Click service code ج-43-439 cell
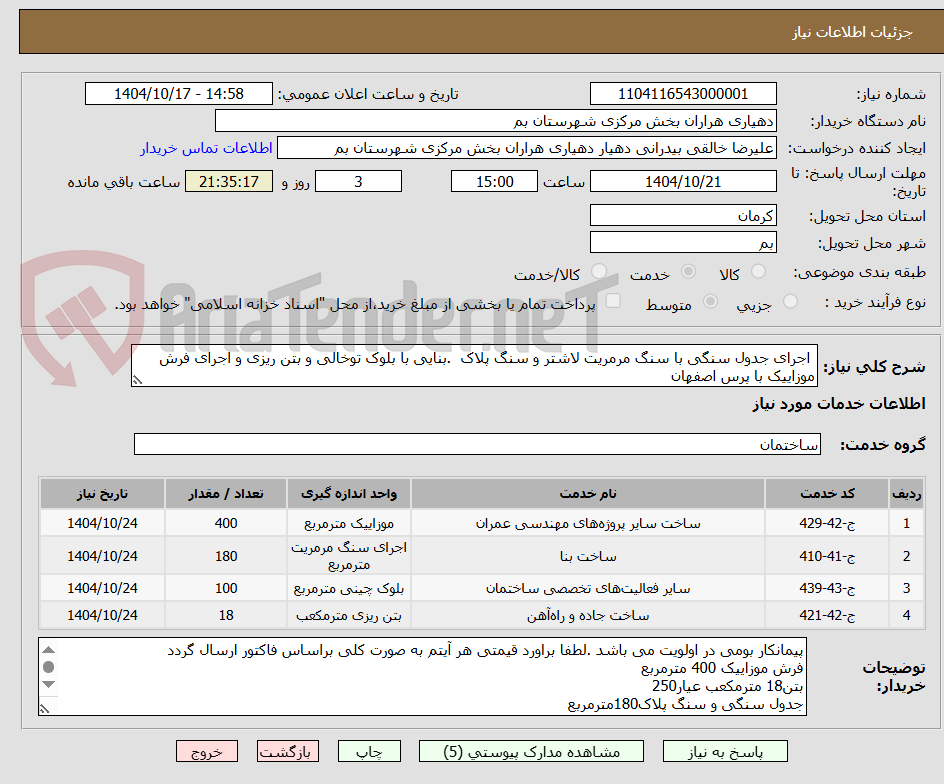The width and height of the screenshot is (944, 784). pos(827,588)
